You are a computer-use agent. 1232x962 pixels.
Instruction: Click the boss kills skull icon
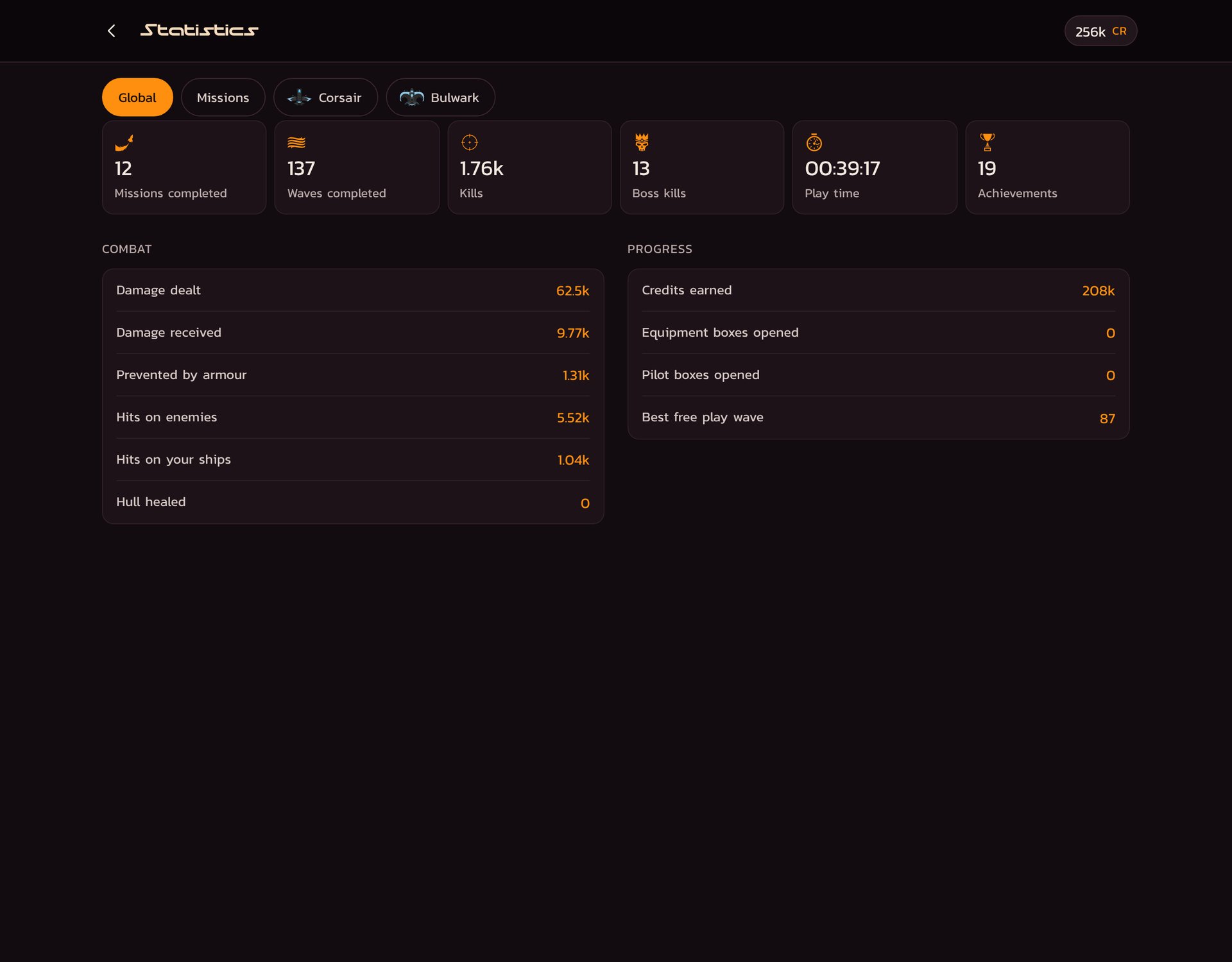[642, 142]
